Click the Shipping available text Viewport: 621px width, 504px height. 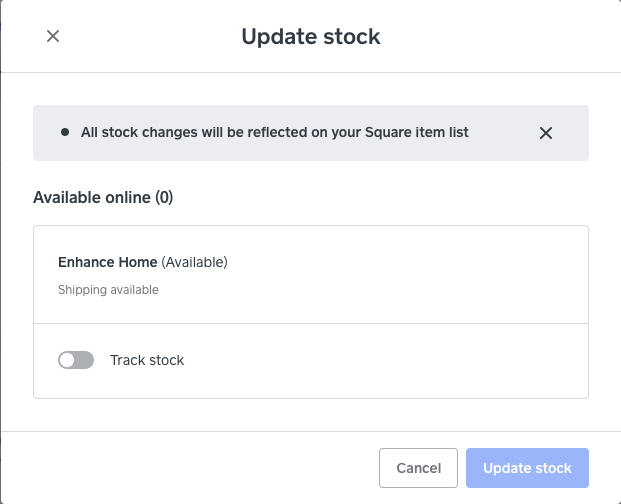(108, 290)
